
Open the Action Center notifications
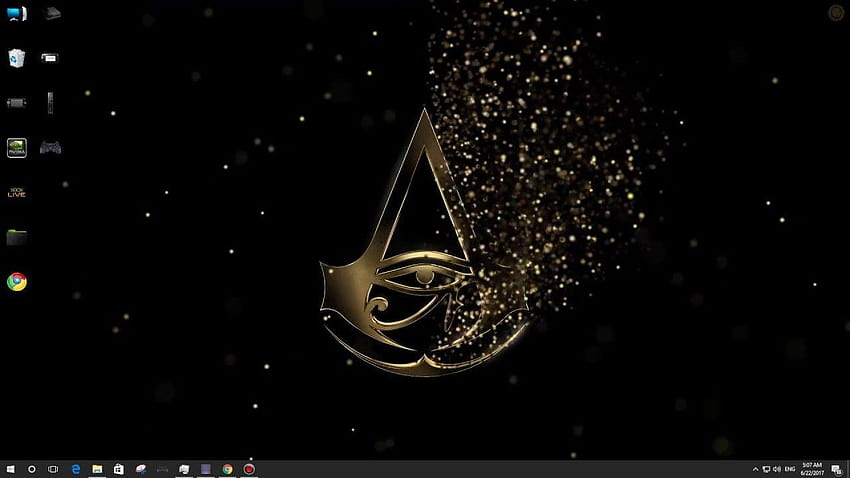pyautogui.click(x=837, y=469)
